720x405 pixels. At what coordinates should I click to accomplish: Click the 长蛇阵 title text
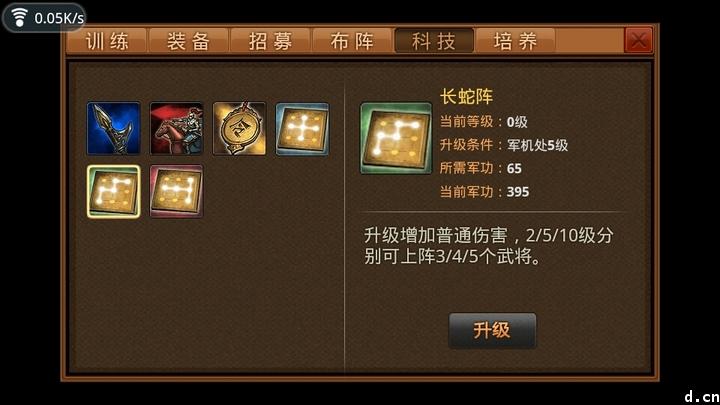coord(466,96)
